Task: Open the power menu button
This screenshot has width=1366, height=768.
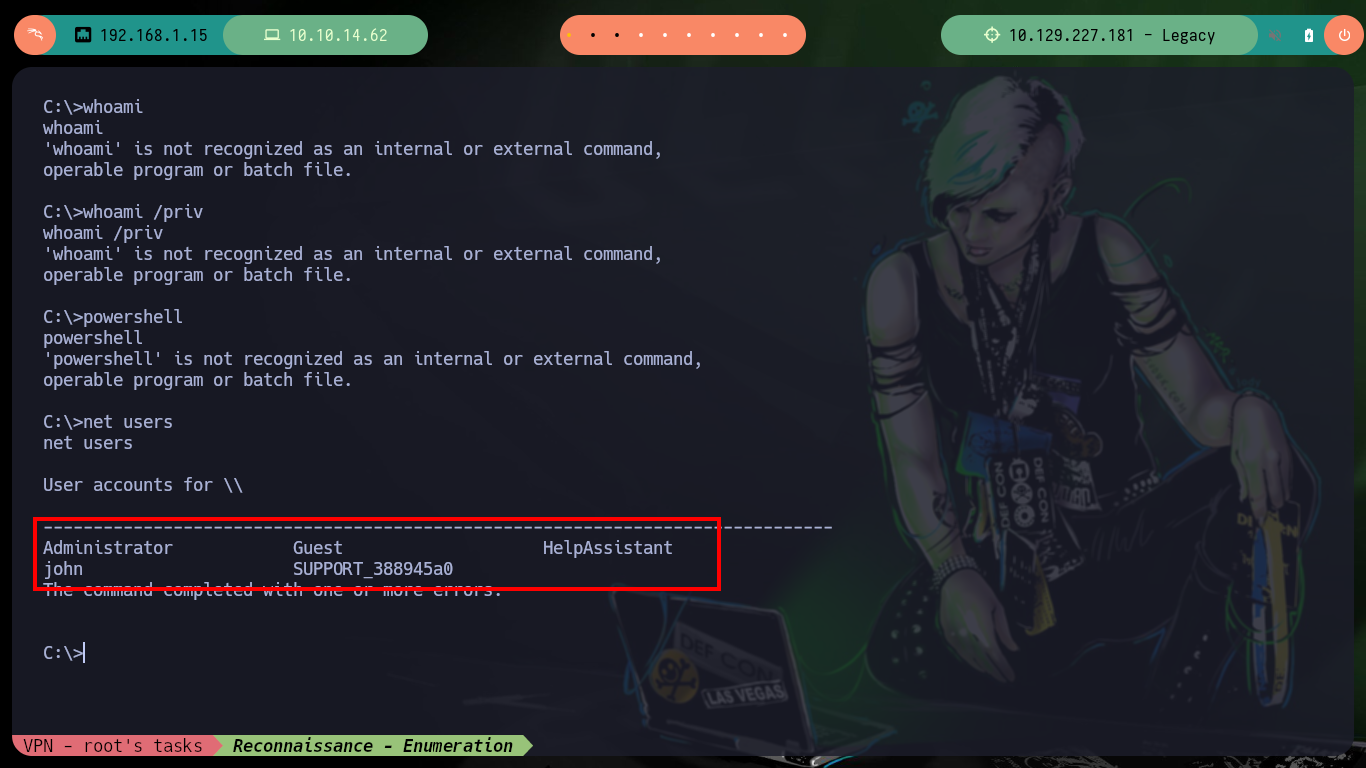Action: (1343, 35)
